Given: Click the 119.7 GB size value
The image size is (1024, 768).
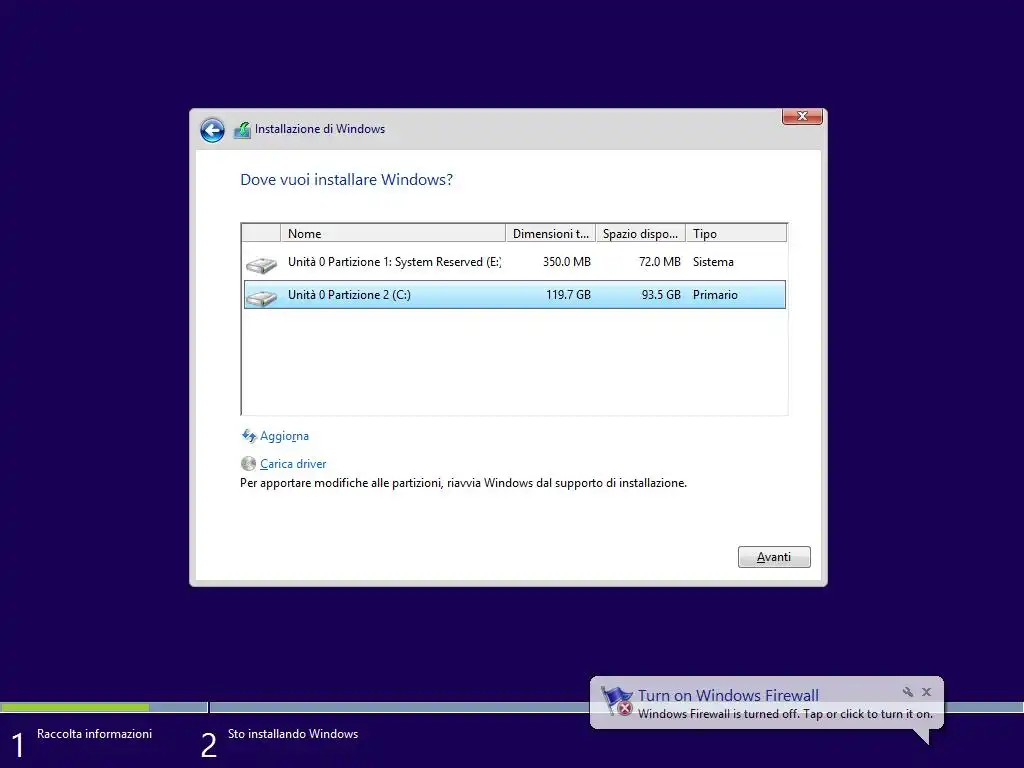Looking at the screenshot, I should click(x=568, y=295).
